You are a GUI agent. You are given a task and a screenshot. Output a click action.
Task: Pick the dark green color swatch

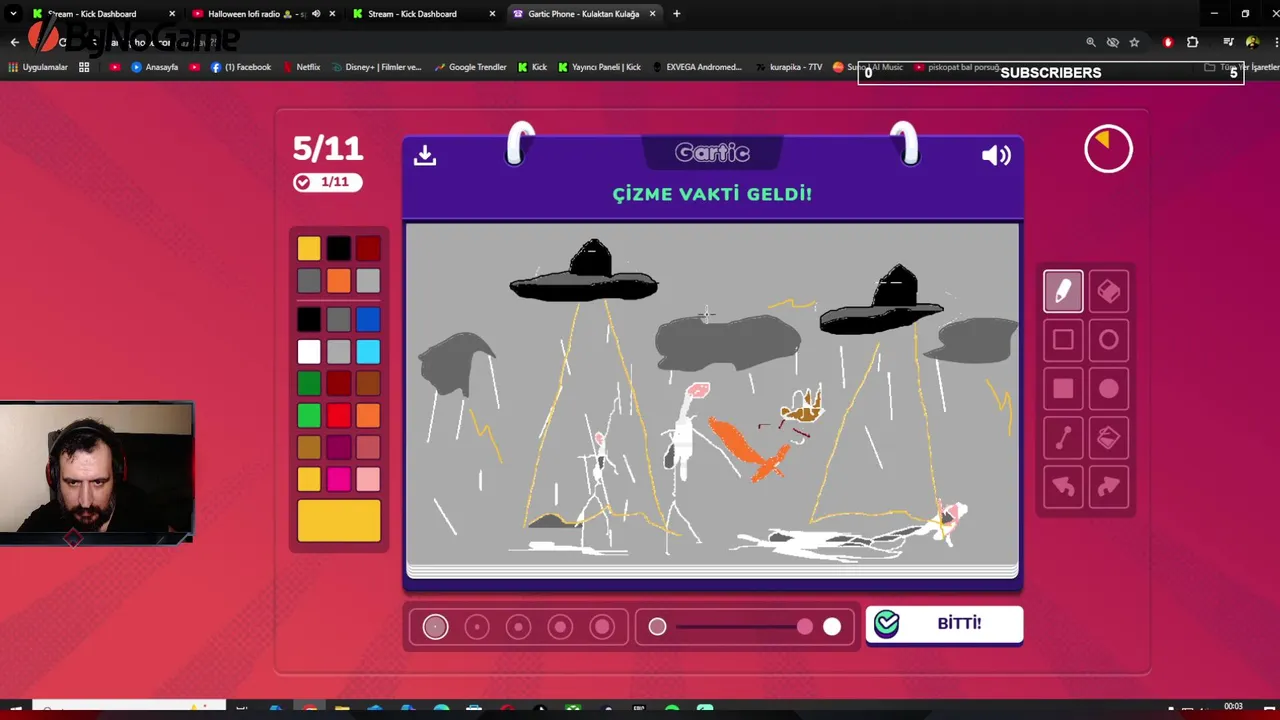click(309, 383)
